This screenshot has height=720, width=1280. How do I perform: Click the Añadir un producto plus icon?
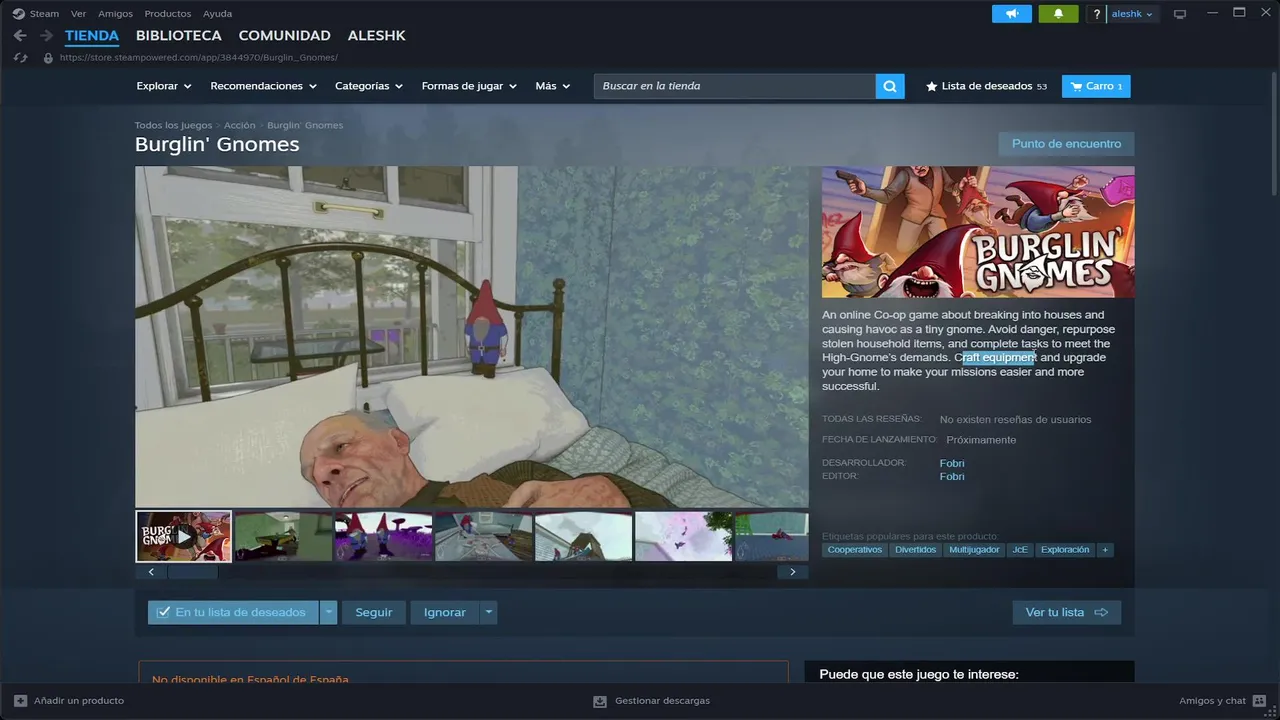[21, 701]
